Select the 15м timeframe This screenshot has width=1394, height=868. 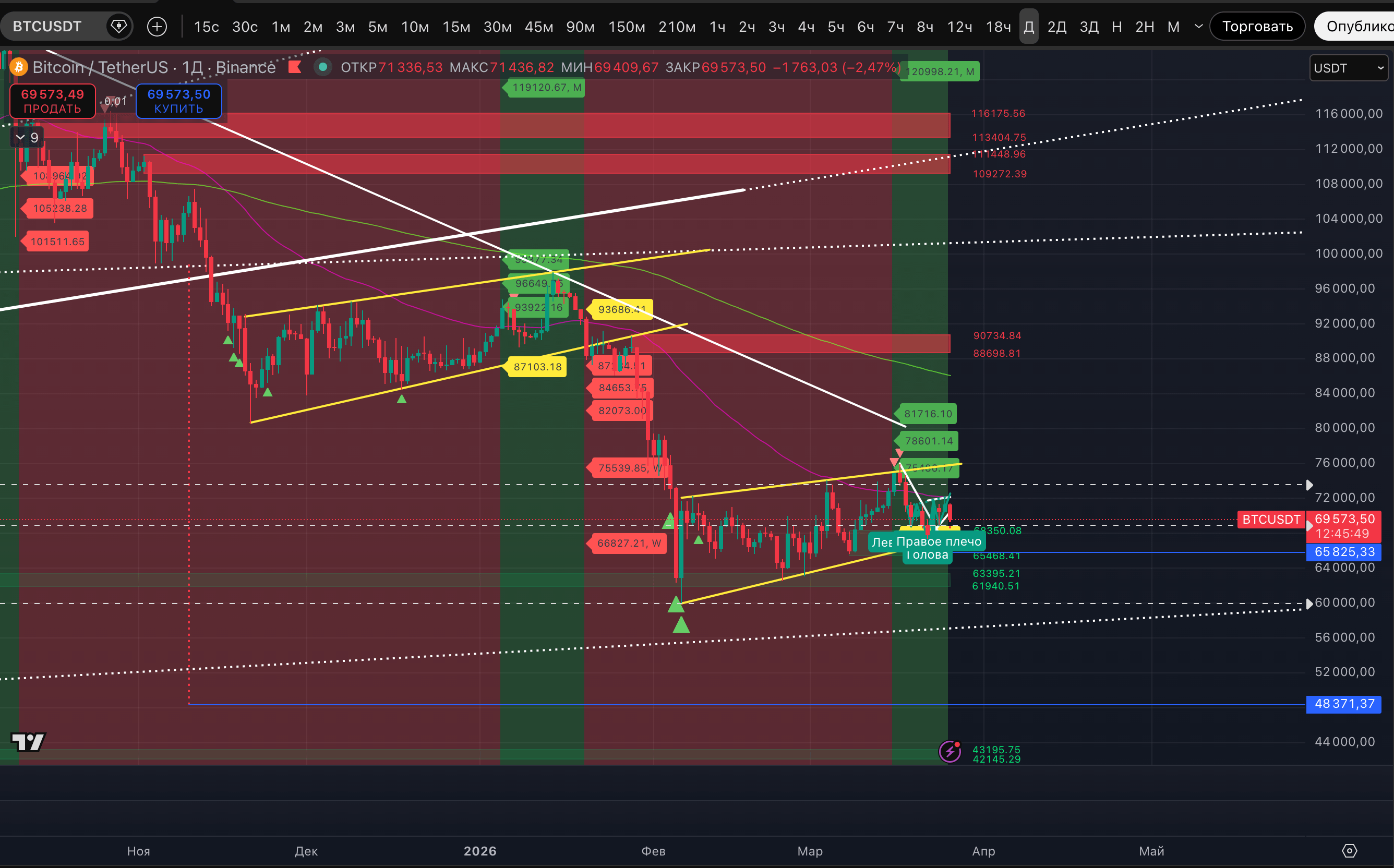click(456, 27)
